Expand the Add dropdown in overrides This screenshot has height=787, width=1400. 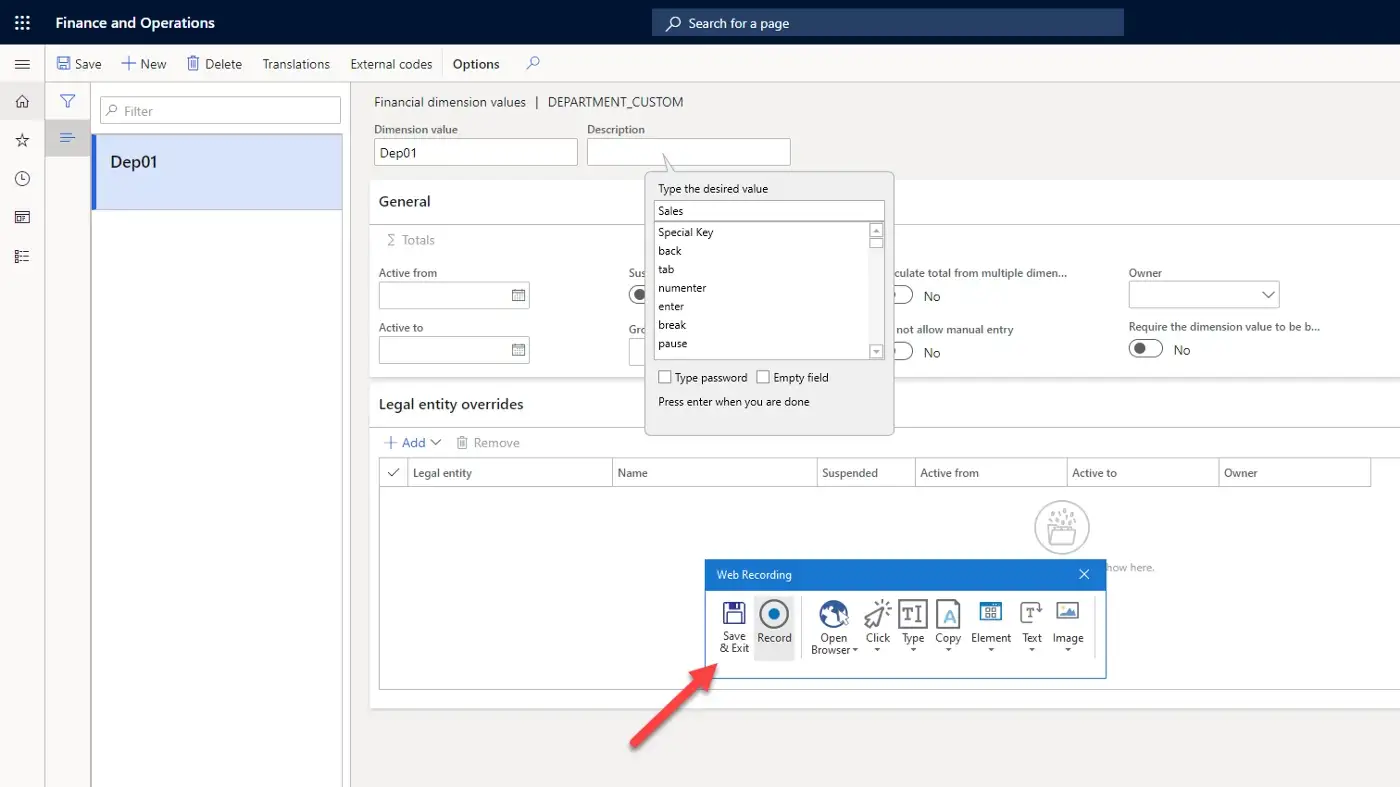pyautogui.click(x=436, y=442)
